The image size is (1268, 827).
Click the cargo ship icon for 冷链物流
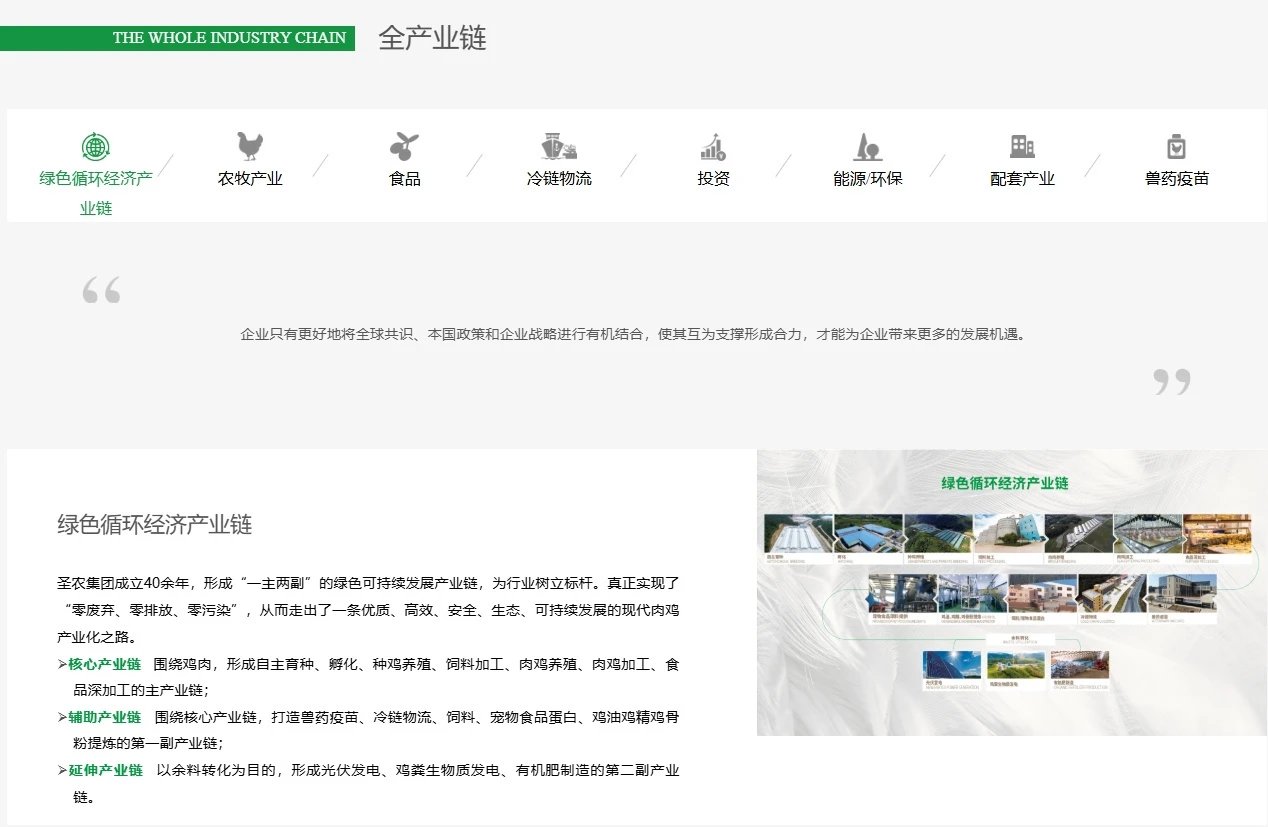559,146
